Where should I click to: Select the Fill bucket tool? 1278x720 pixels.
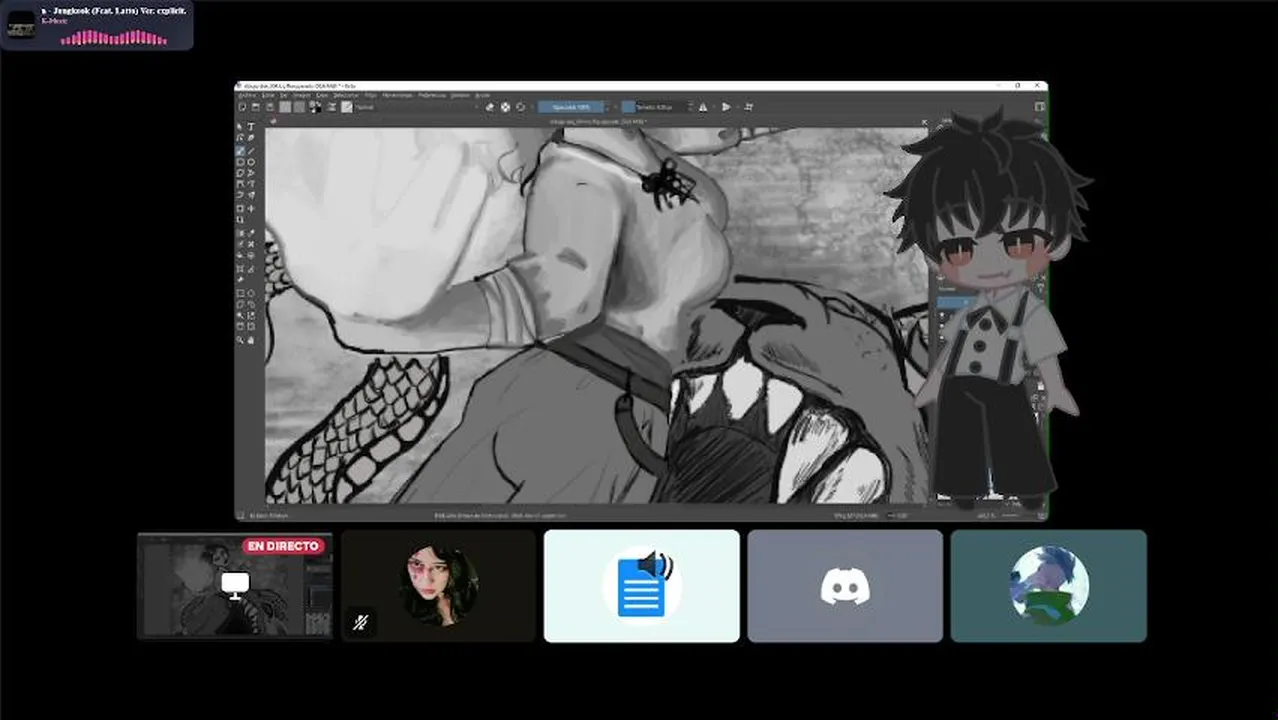click(240, 255)
